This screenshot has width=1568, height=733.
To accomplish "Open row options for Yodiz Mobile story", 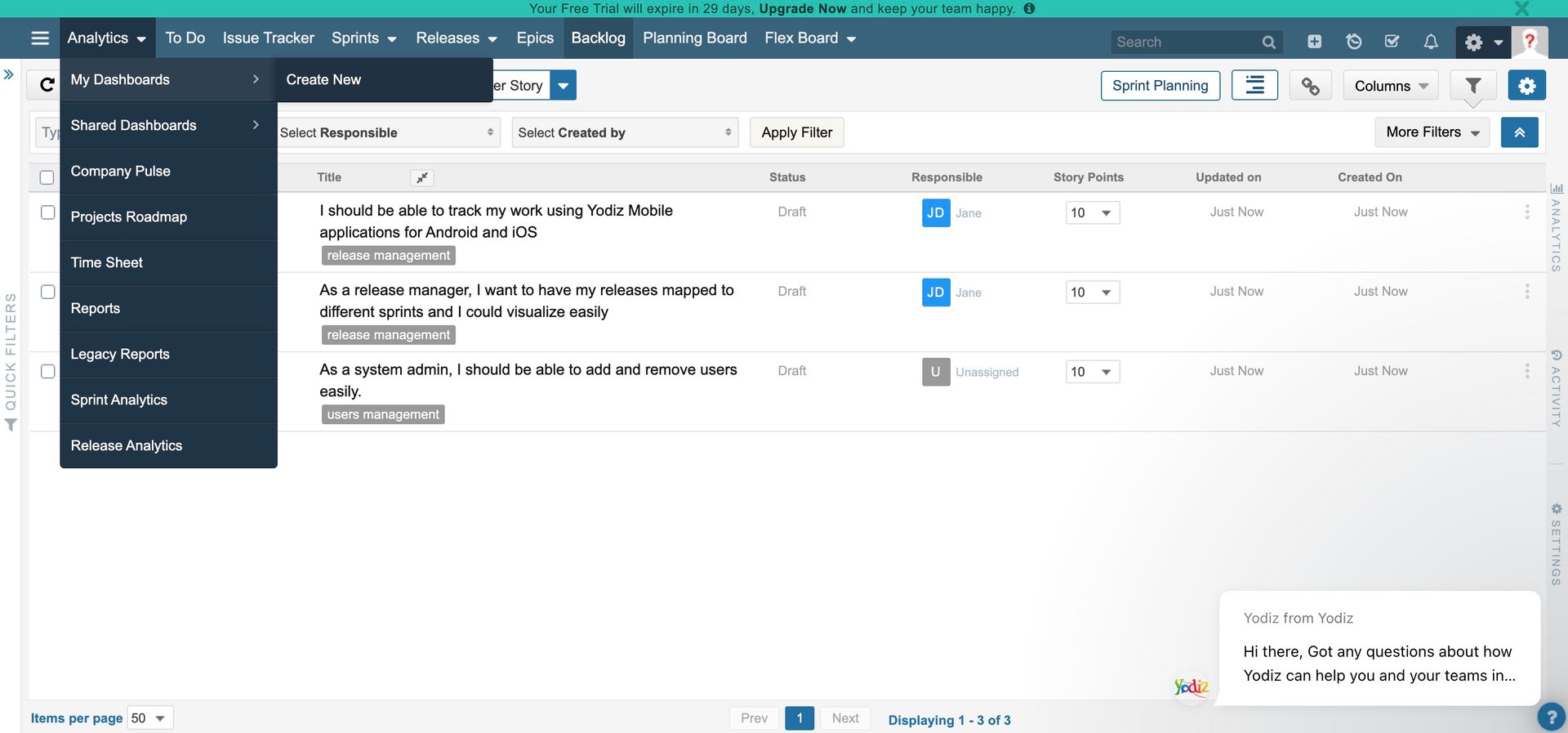I will coord(1526,212).
